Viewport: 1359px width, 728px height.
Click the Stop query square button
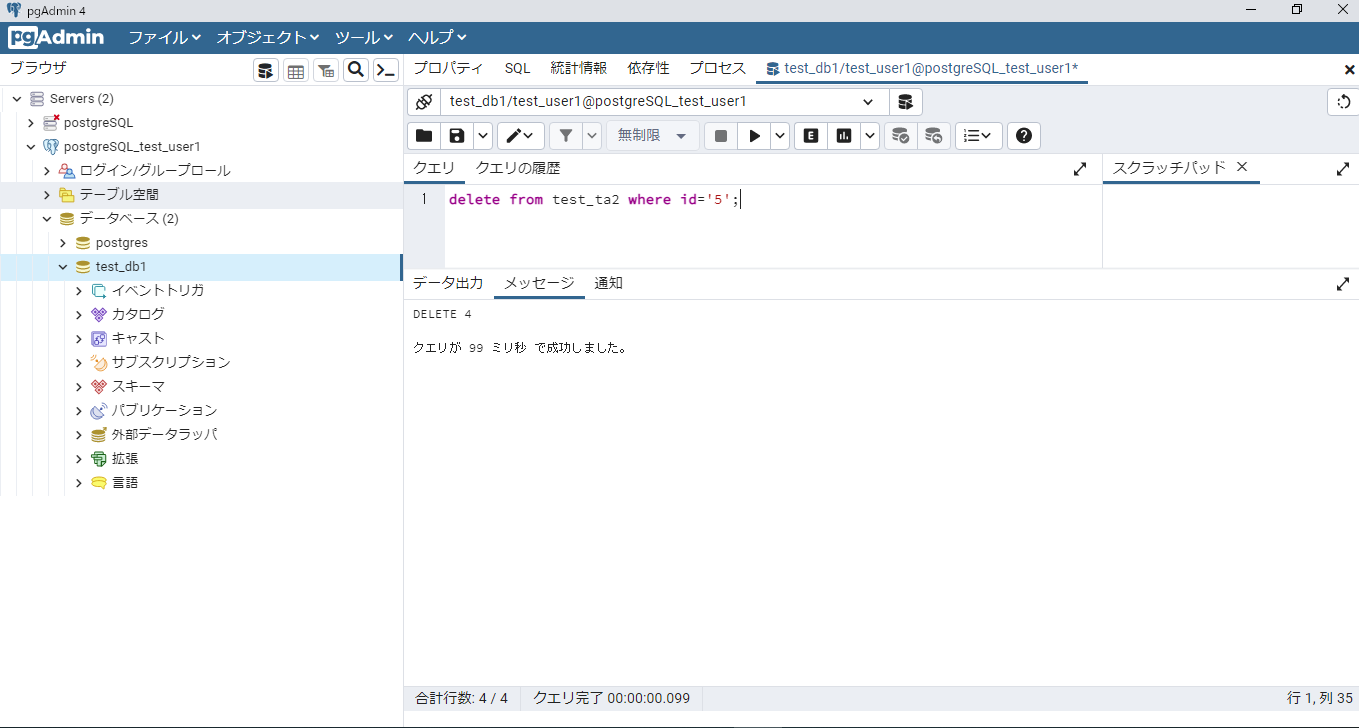tap(721, 136)
